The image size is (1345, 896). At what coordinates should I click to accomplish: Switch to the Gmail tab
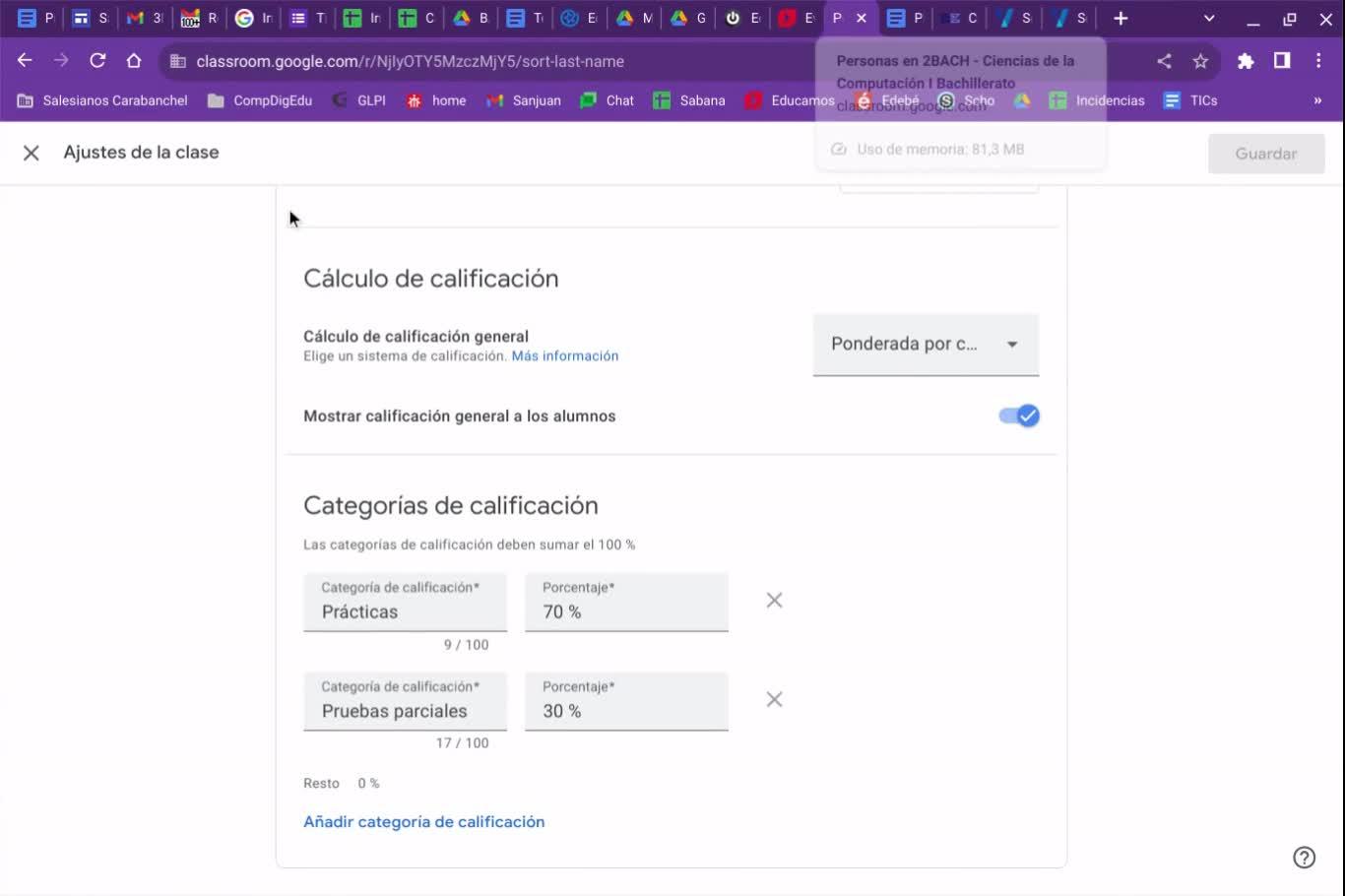pyautogui.click(x=145, y=18)
